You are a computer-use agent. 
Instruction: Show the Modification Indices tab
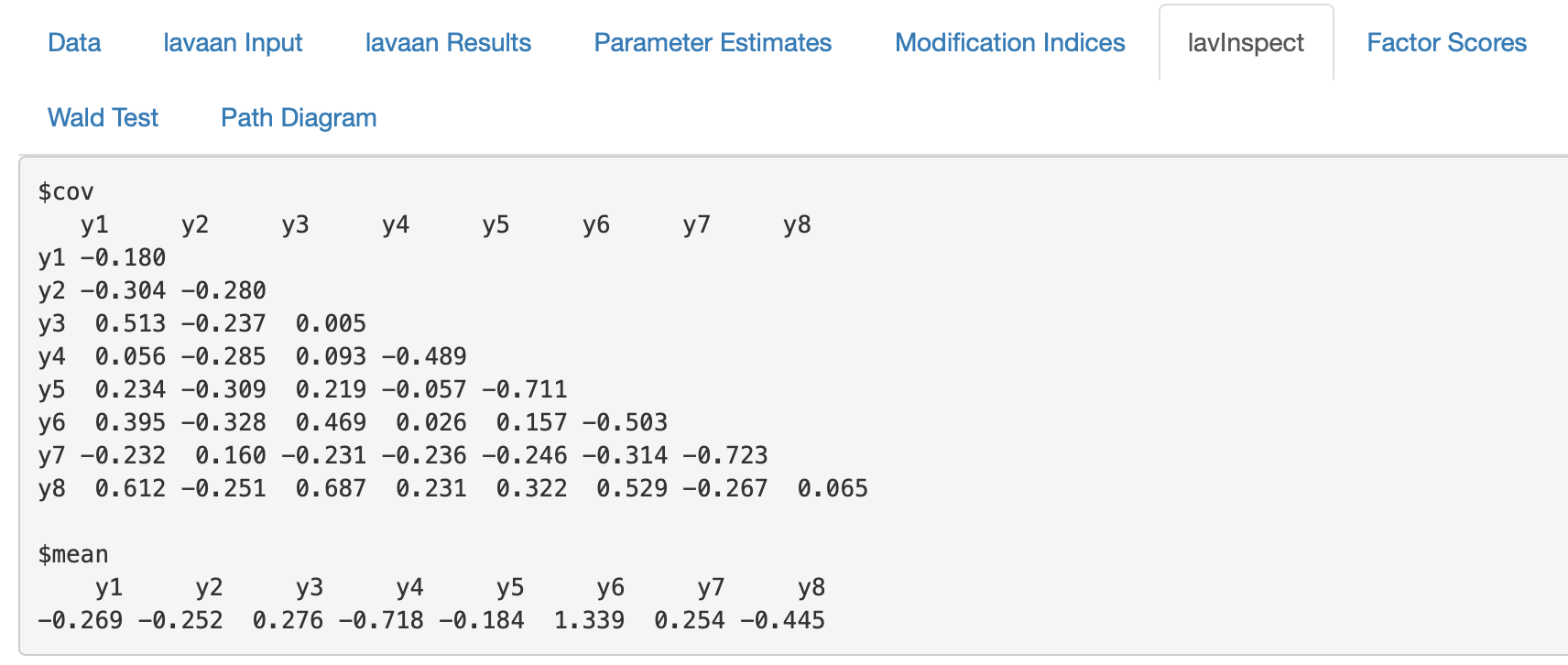(1009, 43)
